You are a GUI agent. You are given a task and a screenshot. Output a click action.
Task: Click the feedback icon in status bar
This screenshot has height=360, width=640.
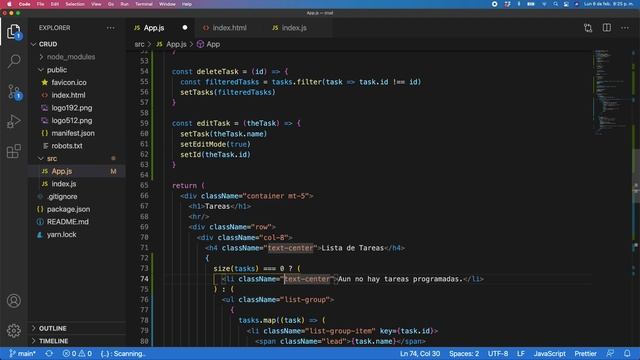click(x=610, y=353)
